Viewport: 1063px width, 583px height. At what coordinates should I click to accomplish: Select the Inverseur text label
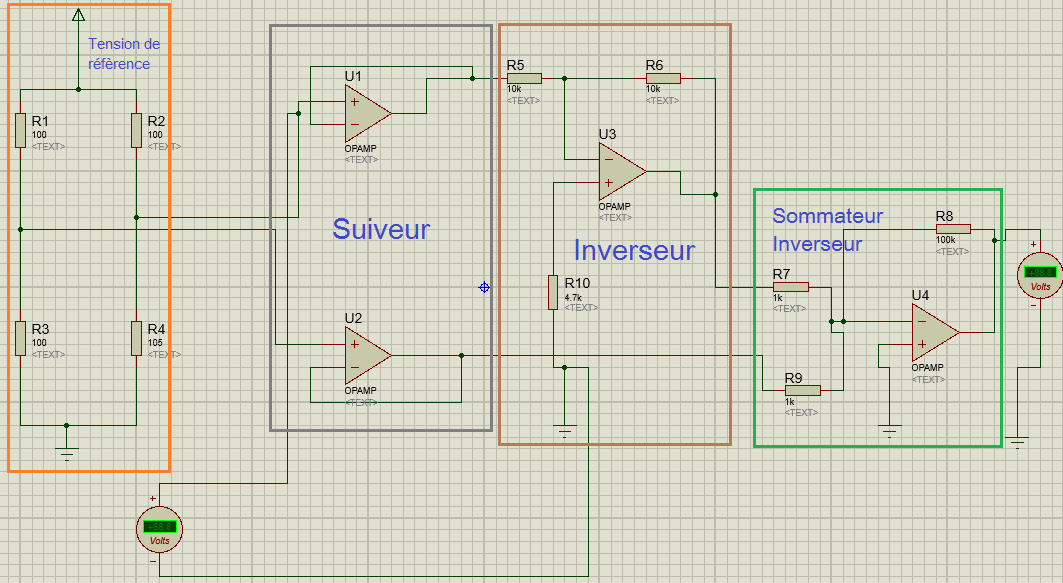click(635, 250)
